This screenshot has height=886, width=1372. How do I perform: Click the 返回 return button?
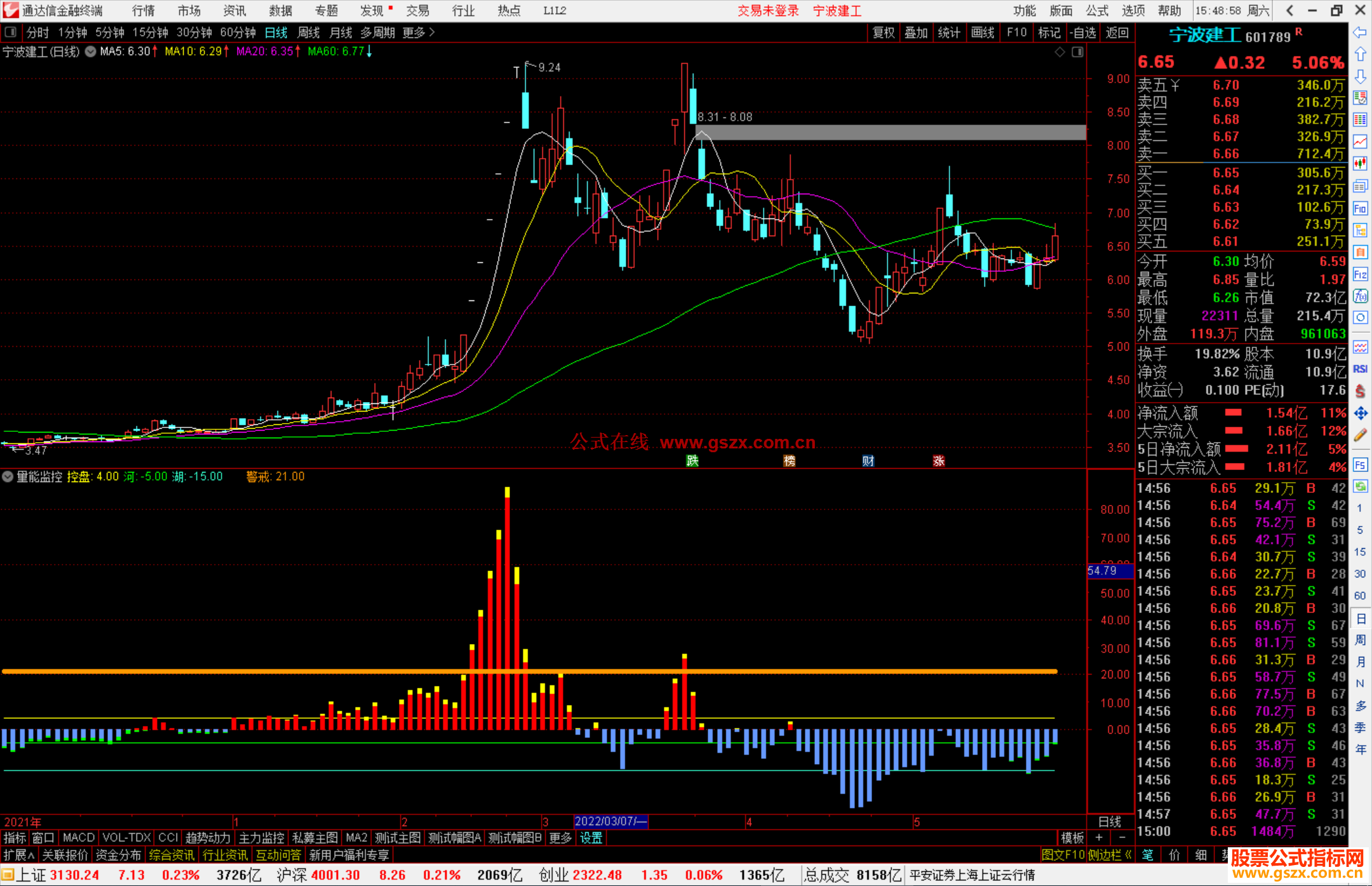coord(1117,32)
